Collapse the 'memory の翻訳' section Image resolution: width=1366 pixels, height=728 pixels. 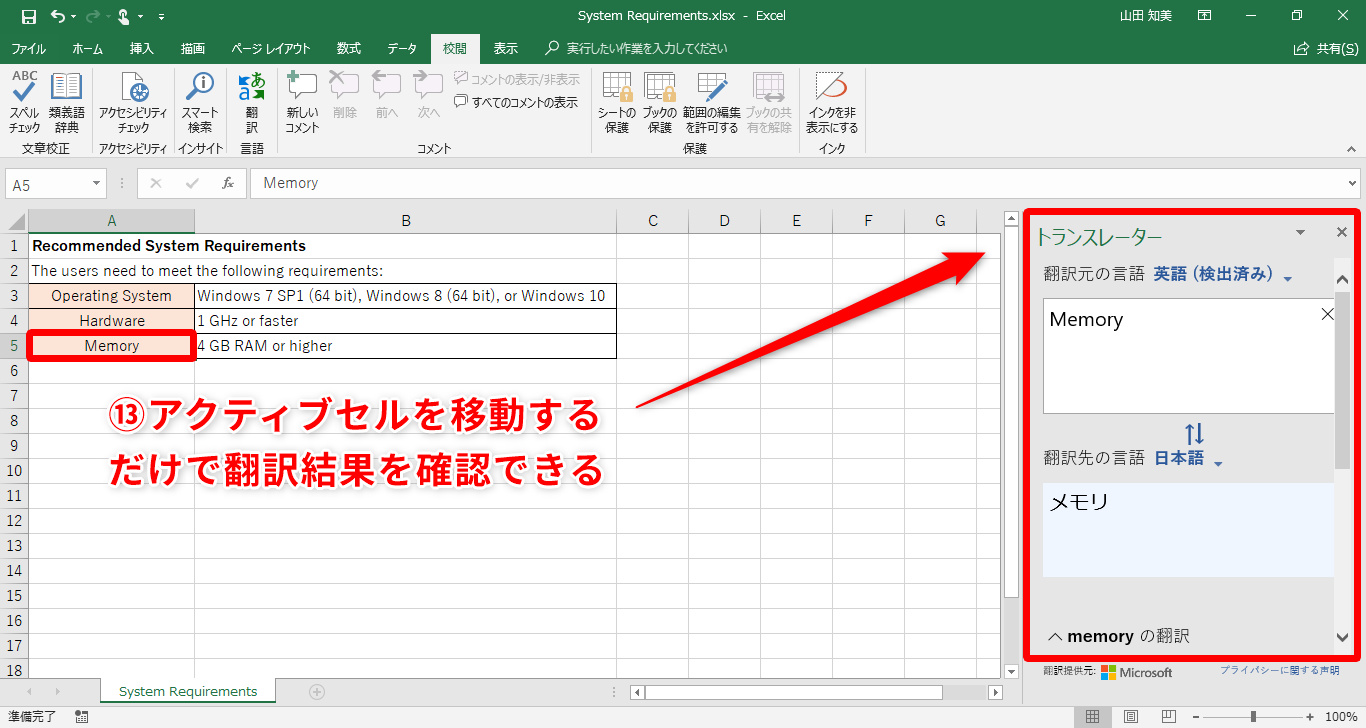coord(1055,636)
